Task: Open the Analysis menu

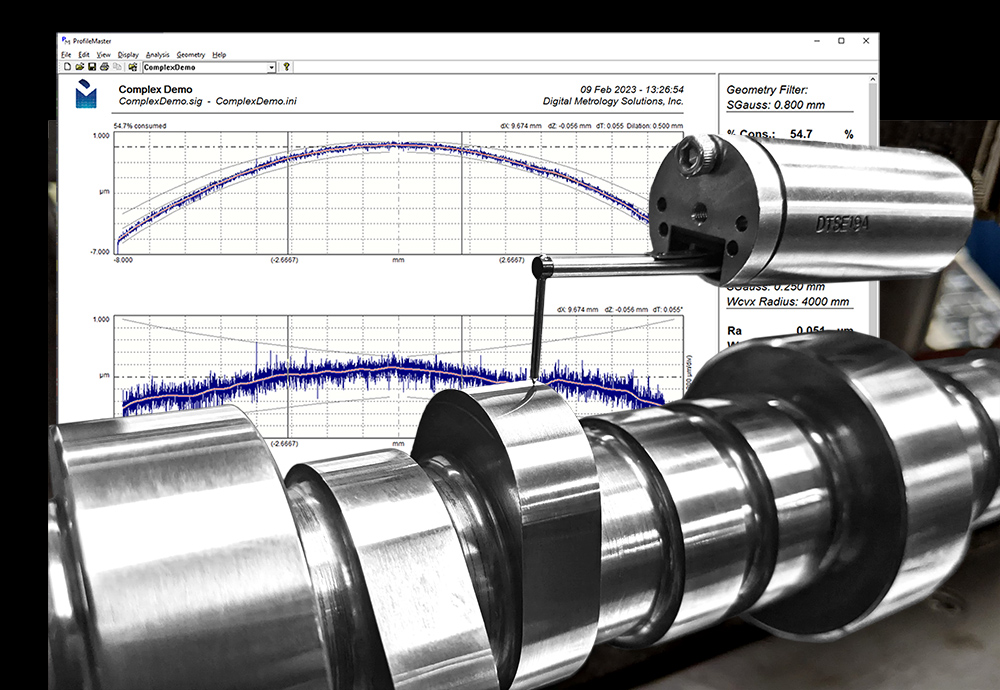Action: (158, 54)
